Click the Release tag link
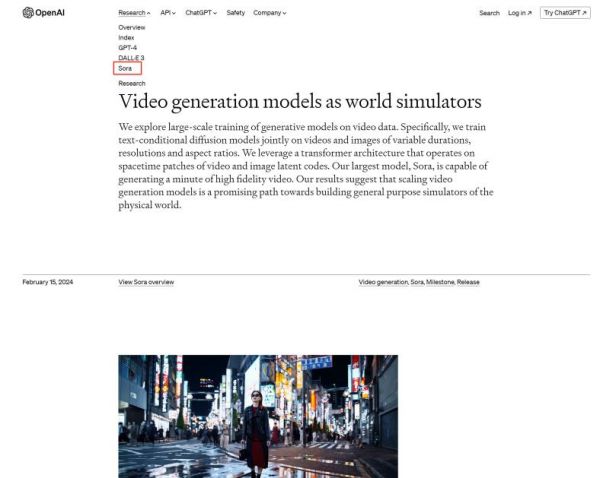Viewport: 600px width, 478px height. (469, 282)
